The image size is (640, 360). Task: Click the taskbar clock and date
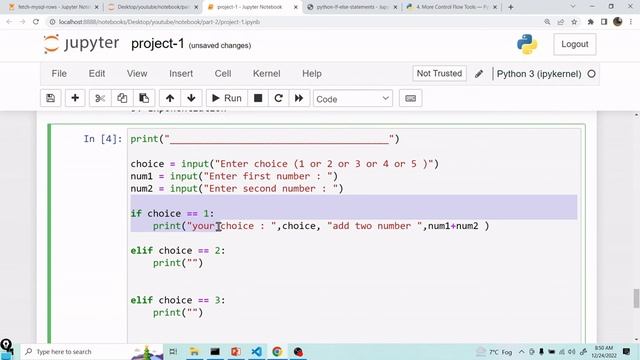coord(604,351)
